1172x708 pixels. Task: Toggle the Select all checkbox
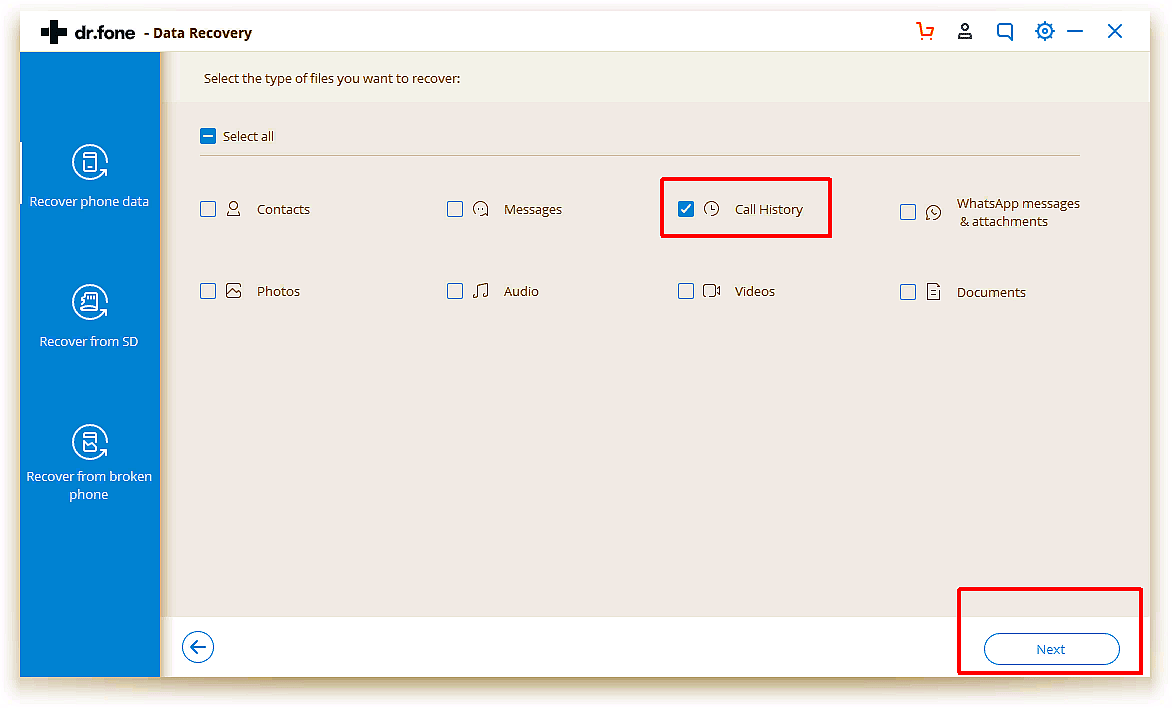[x=209, y=136]
